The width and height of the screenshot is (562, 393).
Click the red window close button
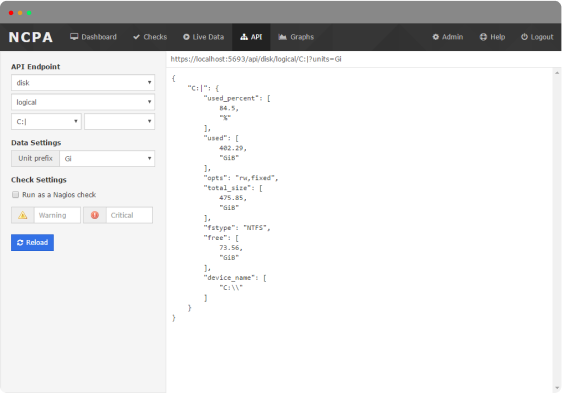11,13
